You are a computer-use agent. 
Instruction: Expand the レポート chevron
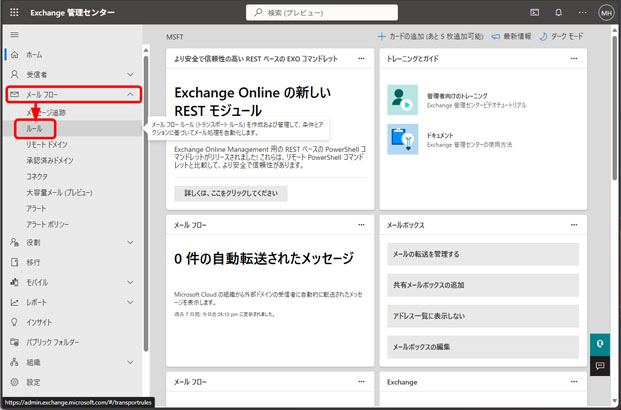click(x=130, y=302)
